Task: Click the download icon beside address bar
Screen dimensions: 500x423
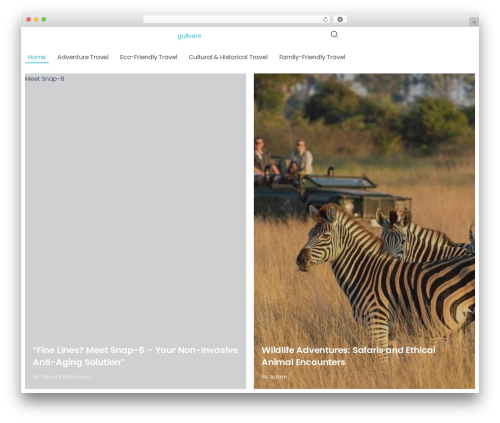Action: point(340,20)
